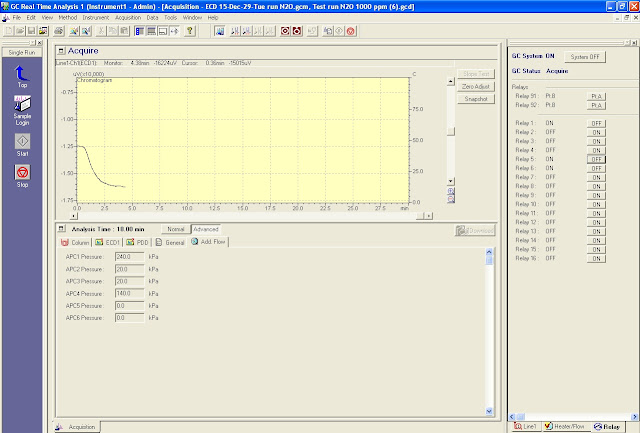Click the chromatogram monitor toolbar icon
The image size is (640, 433).
pyautogui.click(x=220, y=31)
